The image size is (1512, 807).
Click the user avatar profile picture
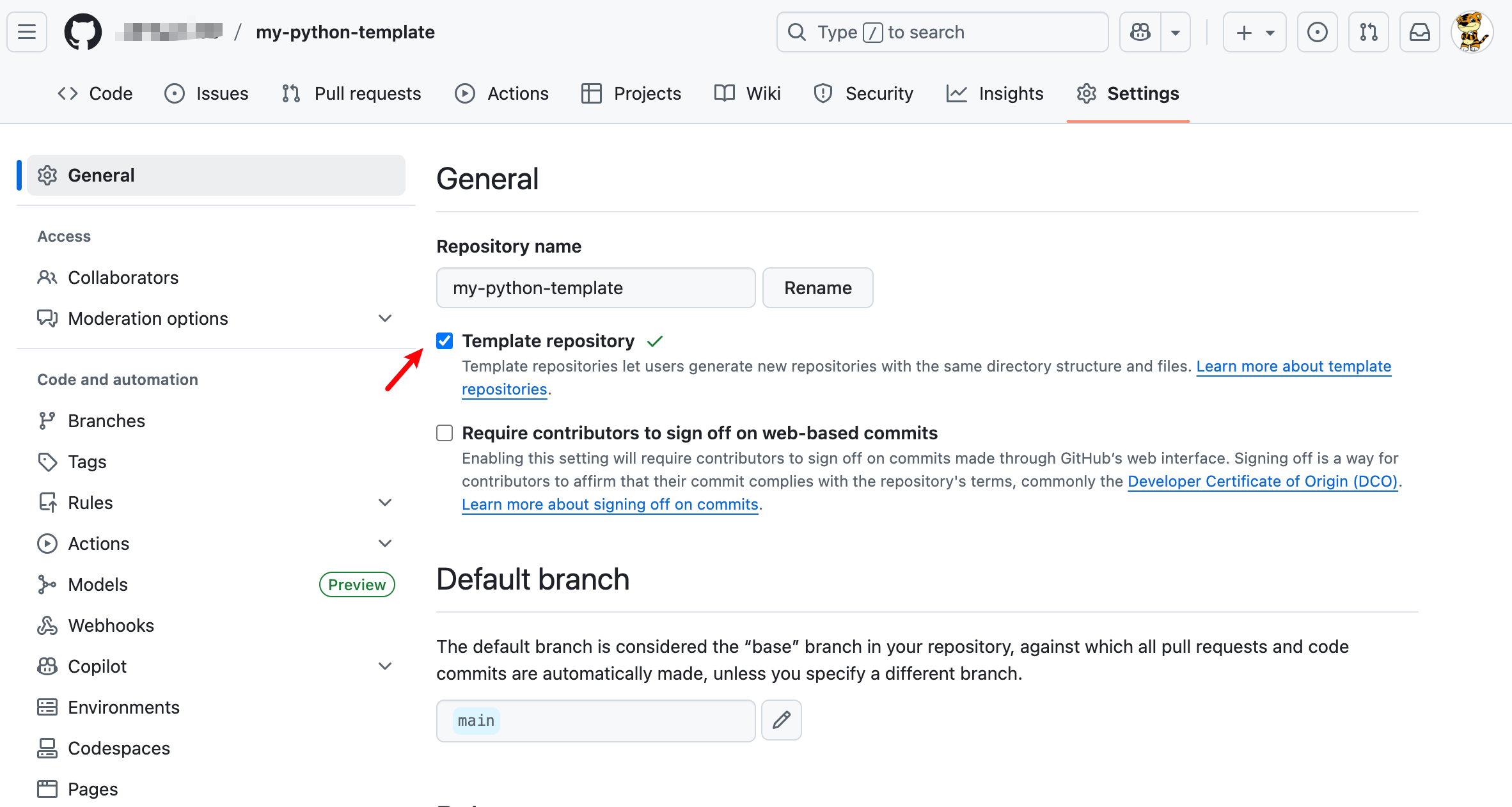click(x=1471, y=32)
